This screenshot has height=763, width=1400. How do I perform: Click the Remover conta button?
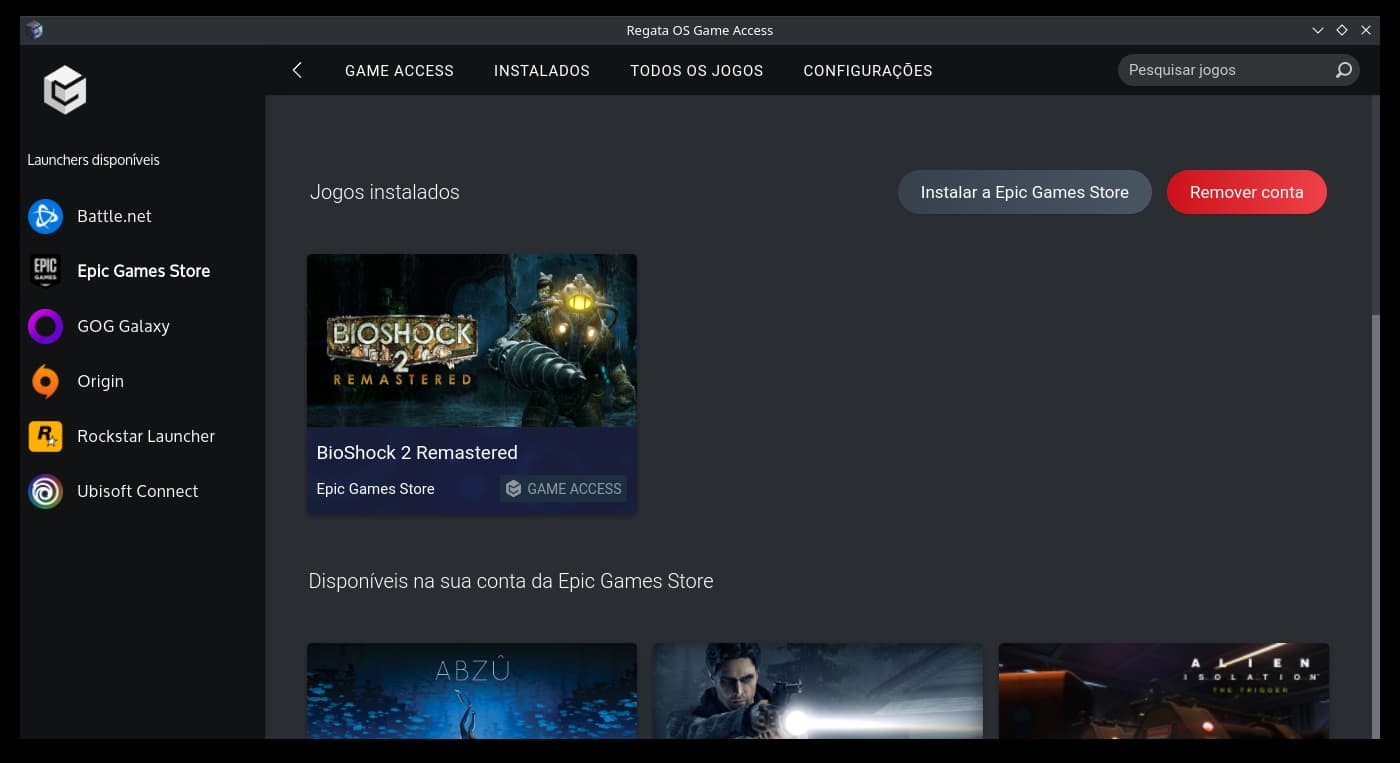tap(1247, 192)
